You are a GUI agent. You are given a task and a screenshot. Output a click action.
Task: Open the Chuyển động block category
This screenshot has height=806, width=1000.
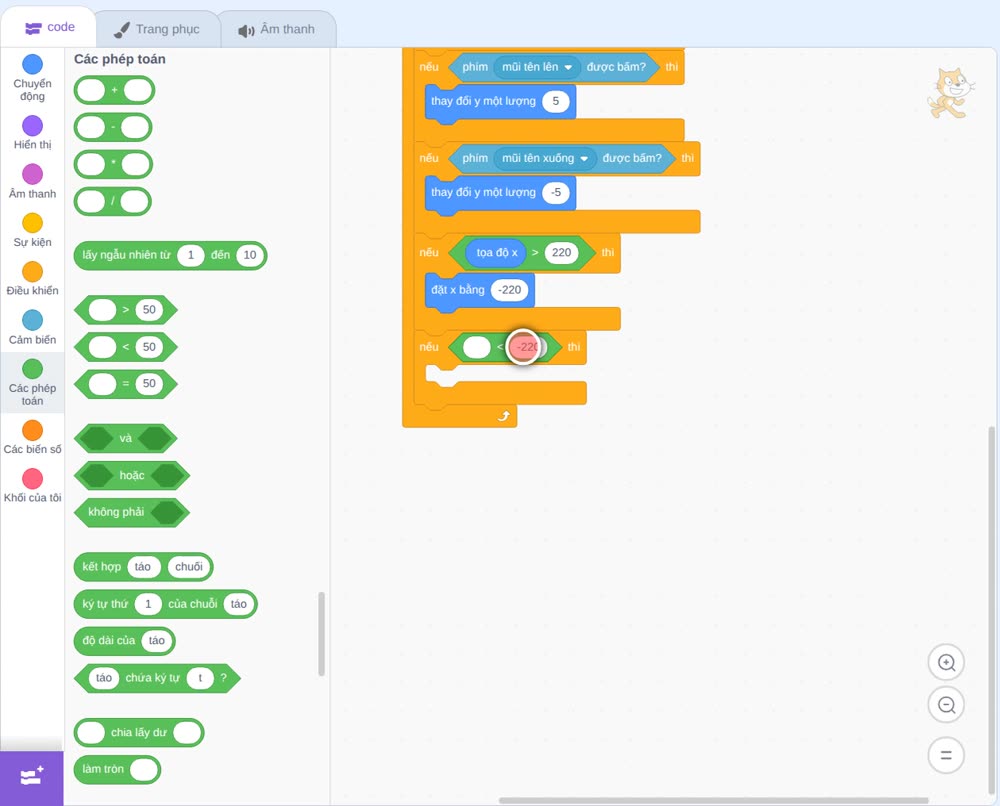pyautogui.click(x=32, y=77)
